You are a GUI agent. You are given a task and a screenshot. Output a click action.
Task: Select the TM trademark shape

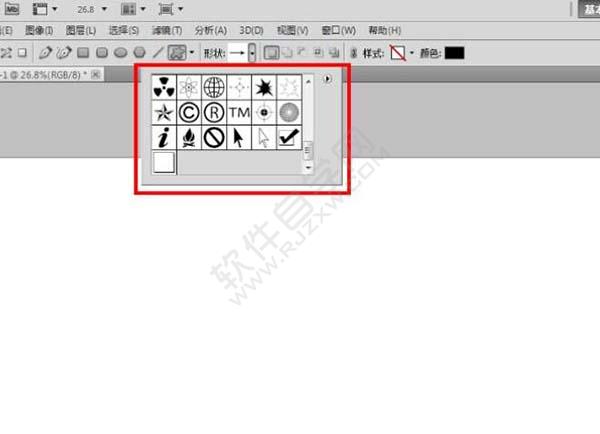(239, 113)
